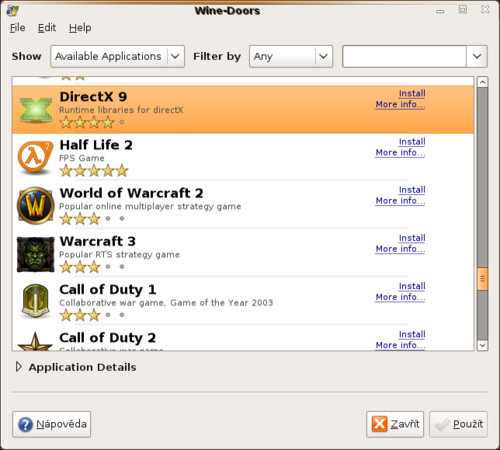
Task: Open the File menu
Action: click(x=17, y=28)
